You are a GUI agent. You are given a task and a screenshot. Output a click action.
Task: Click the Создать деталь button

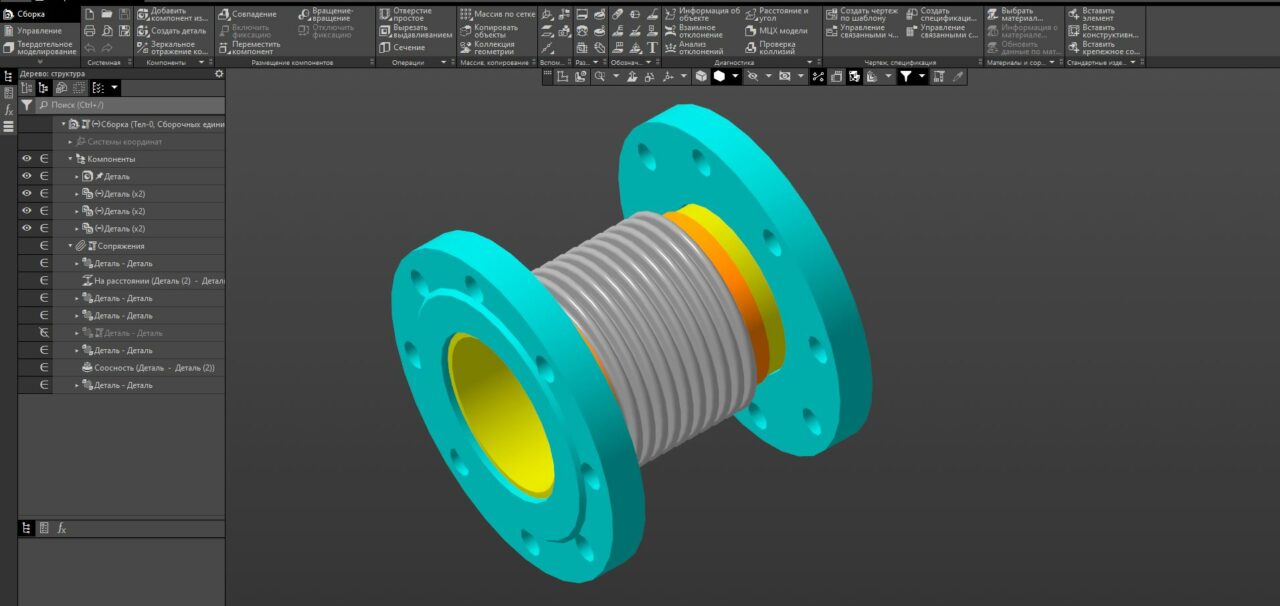tap(171, 31)
